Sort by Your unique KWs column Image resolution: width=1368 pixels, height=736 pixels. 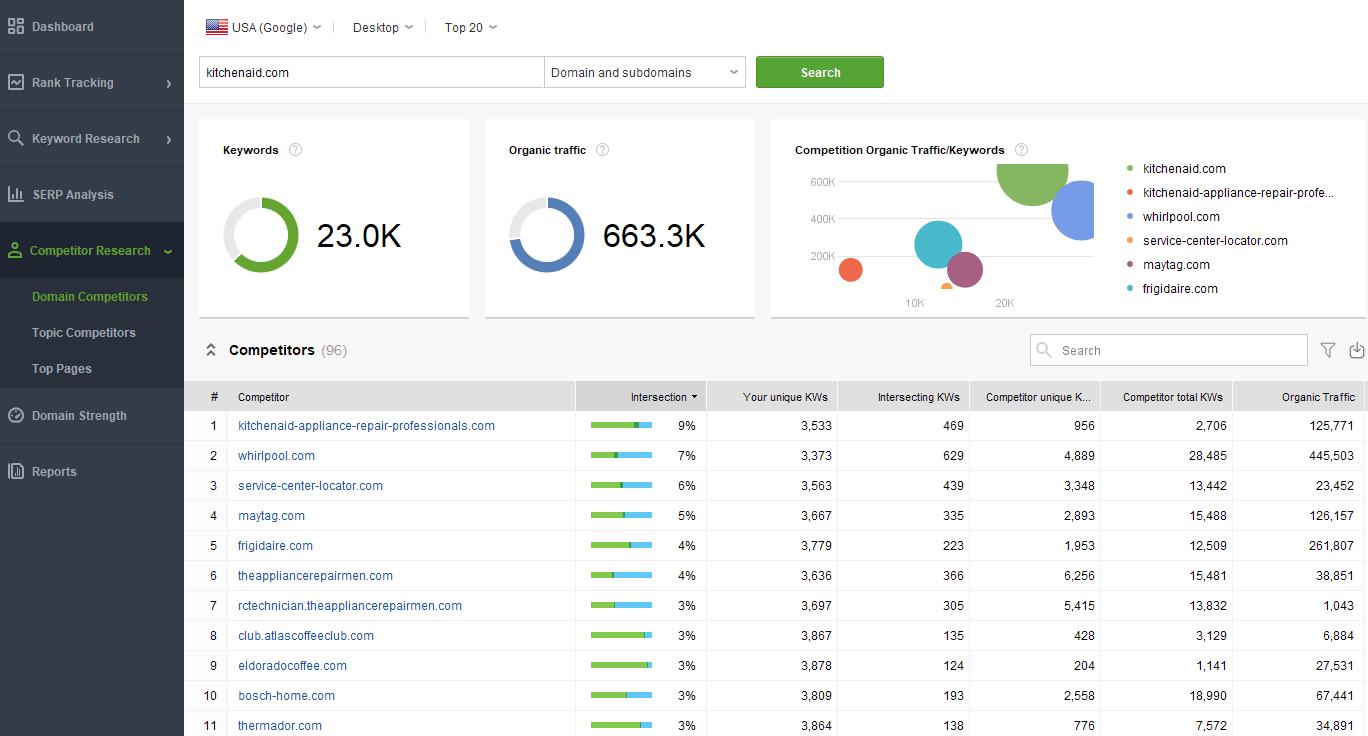point(772,397)
